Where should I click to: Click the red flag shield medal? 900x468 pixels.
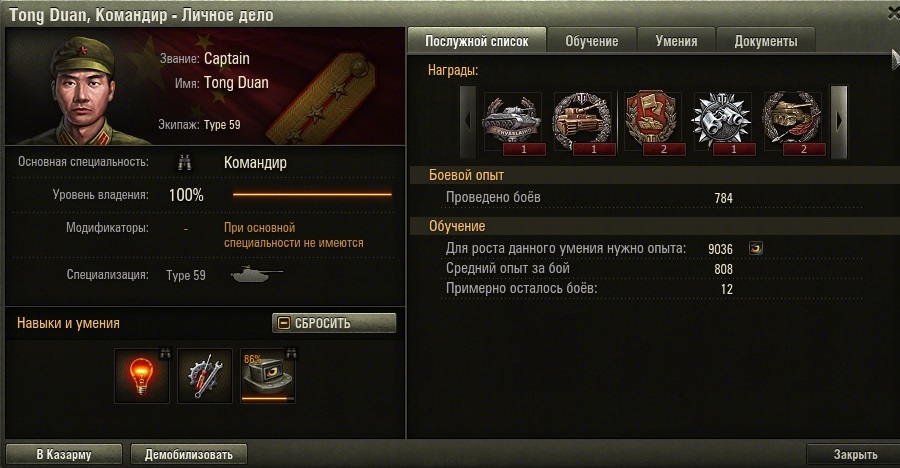tap(653, 123)
